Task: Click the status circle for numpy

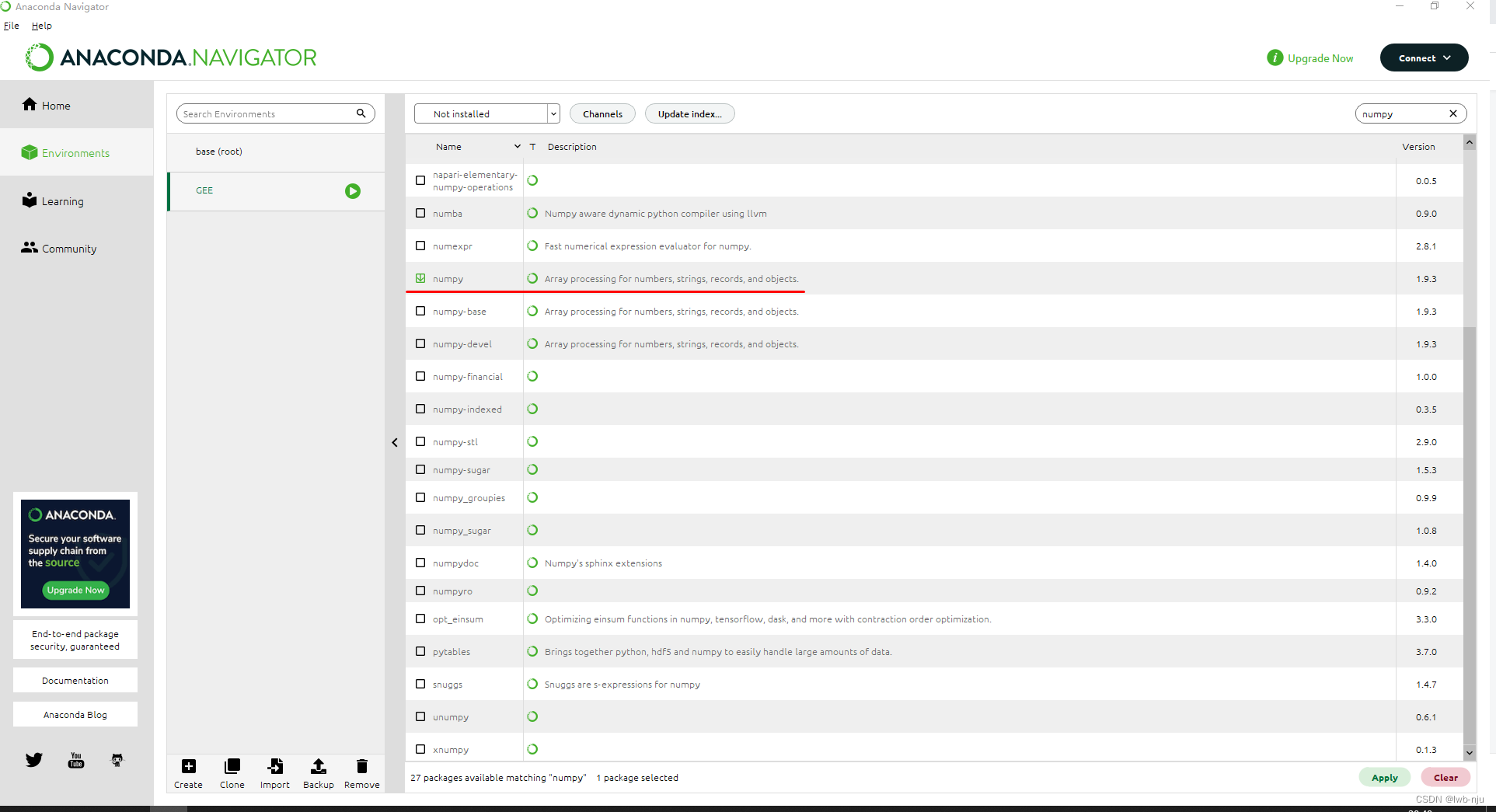Action: (x=532, y=278)
